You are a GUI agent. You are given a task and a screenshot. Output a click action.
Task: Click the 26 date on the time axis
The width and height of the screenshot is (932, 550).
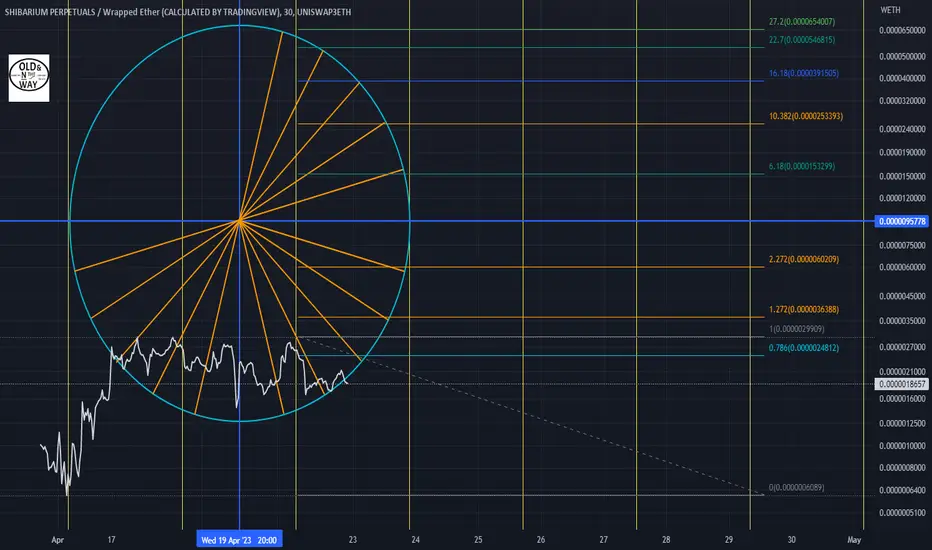[540, 540]
